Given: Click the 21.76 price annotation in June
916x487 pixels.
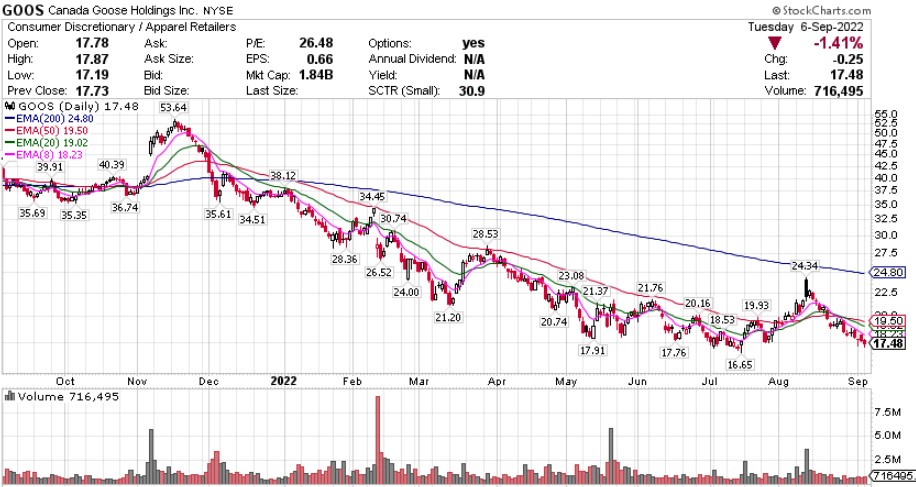Looking at the screenshot, I should (650, 287).
